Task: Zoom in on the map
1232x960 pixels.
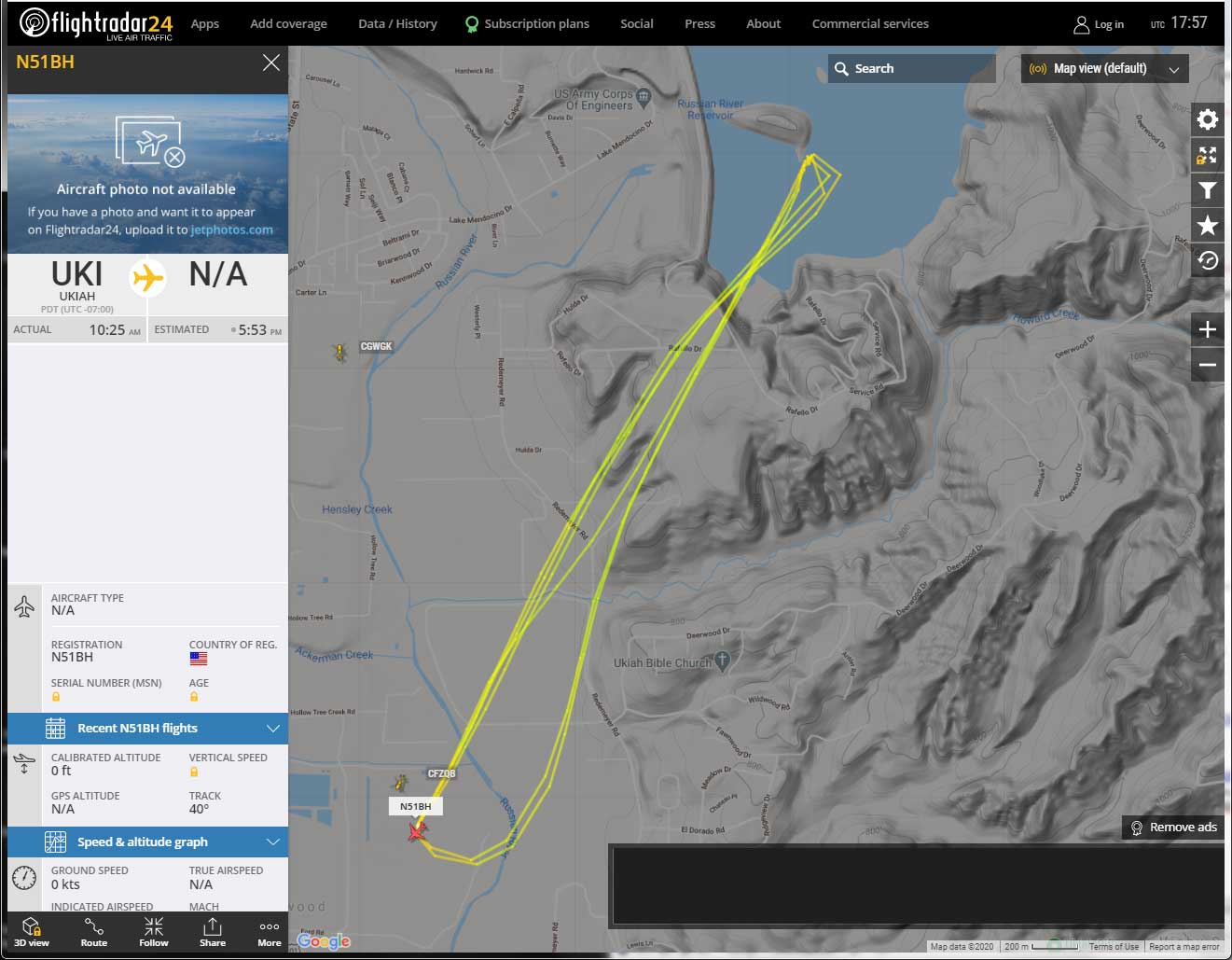Action: [1207, 329]
